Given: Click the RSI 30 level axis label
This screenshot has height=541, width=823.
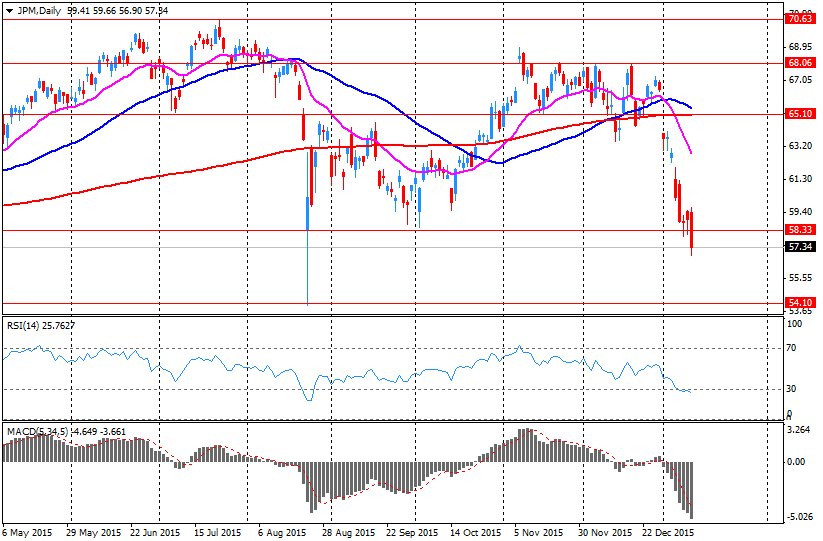Looking at the screenshot, I should pyautogui.click(x=791, y=389).
